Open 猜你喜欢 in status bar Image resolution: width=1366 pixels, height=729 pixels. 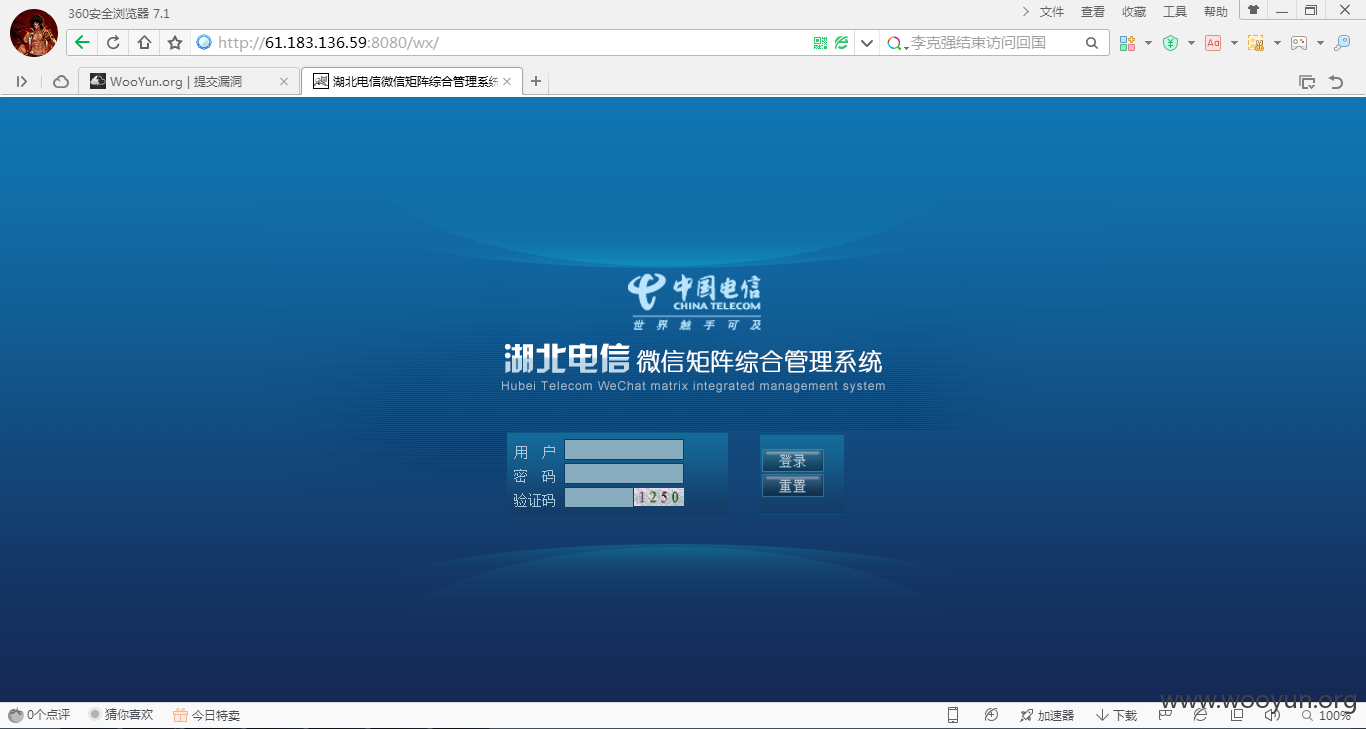[121, 715]
